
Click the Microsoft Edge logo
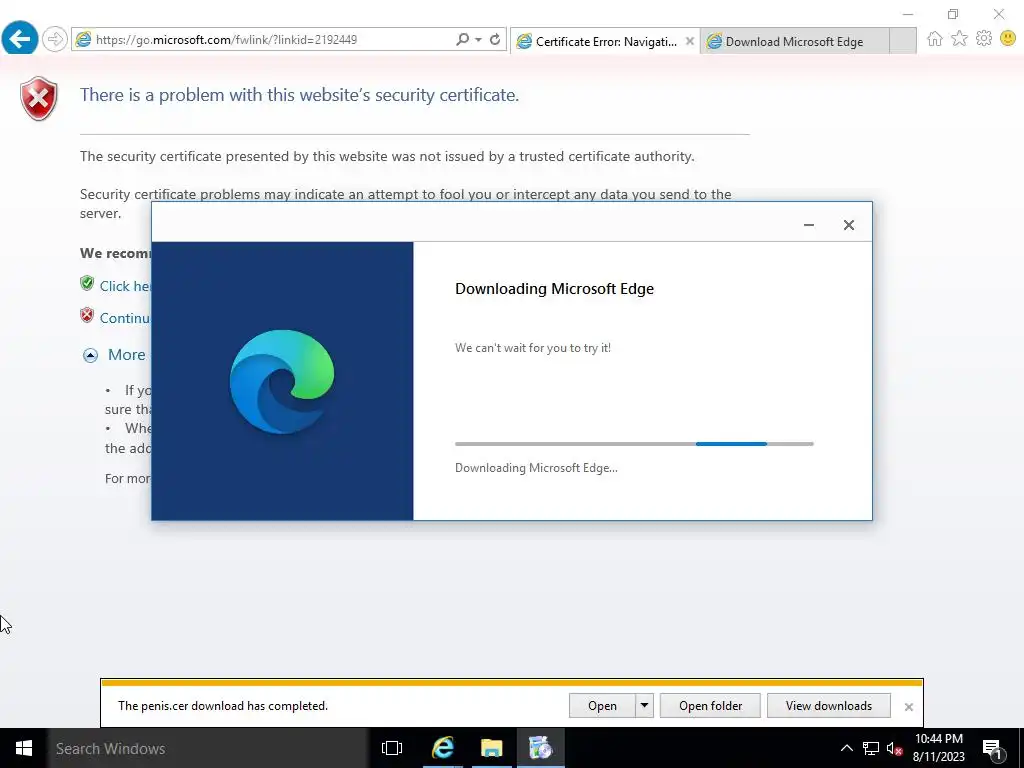point(282,381)
